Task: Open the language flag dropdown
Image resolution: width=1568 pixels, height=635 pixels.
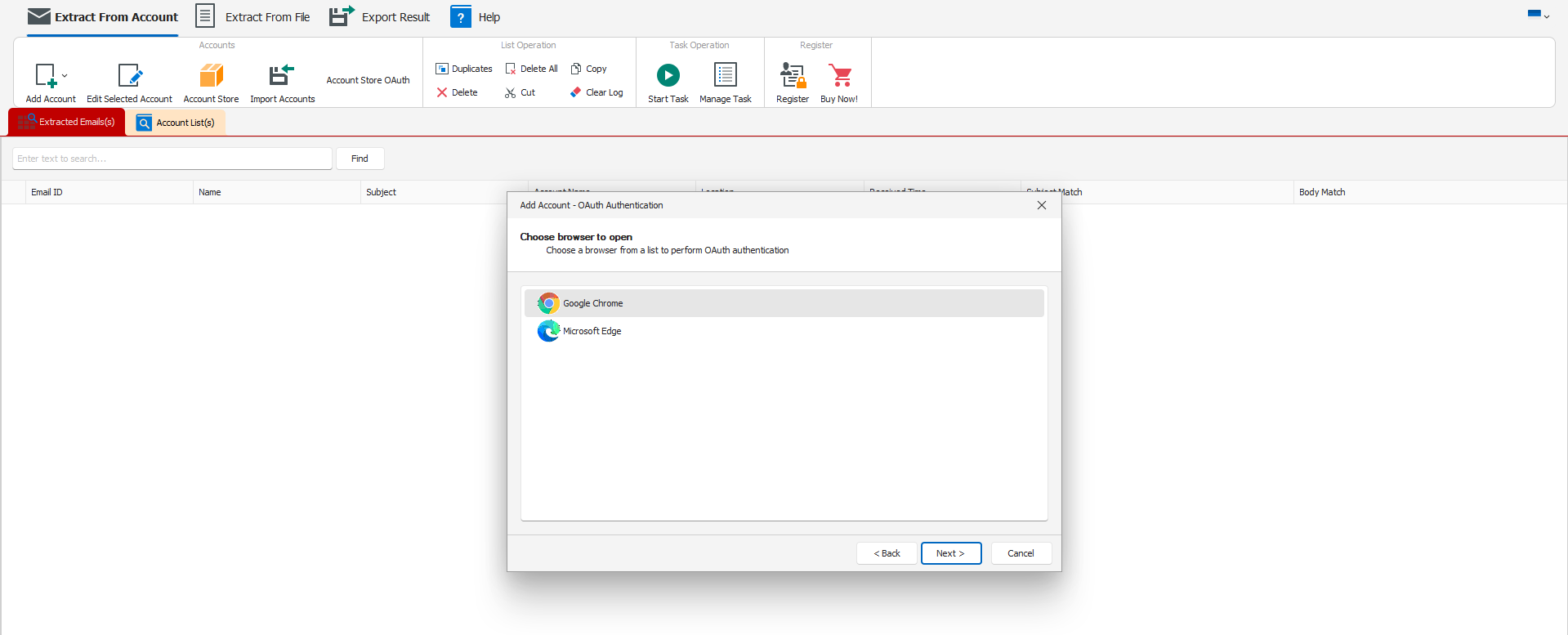Action: pyautogui.click(x=1539, y=15)
